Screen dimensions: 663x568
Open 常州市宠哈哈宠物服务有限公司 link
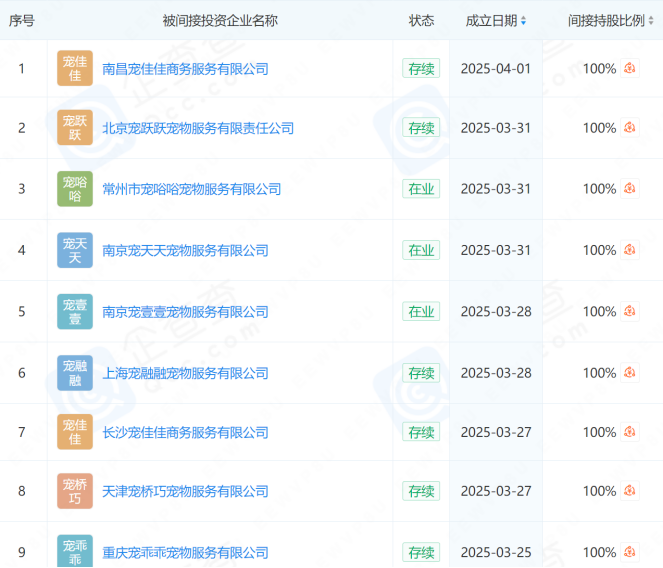coord(192,189)
